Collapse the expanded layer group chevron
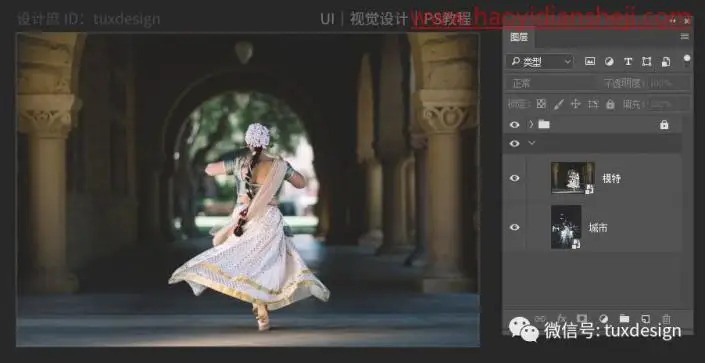This screenshot has width=705, height=363. (x=532, y=143)
